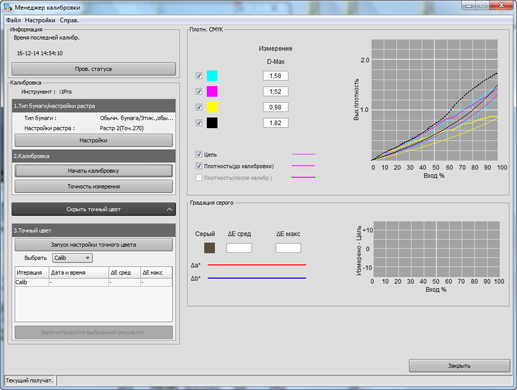Click the magenta color swatch
Viewport: 517px width, 390px height.
(x=212, y=91)
